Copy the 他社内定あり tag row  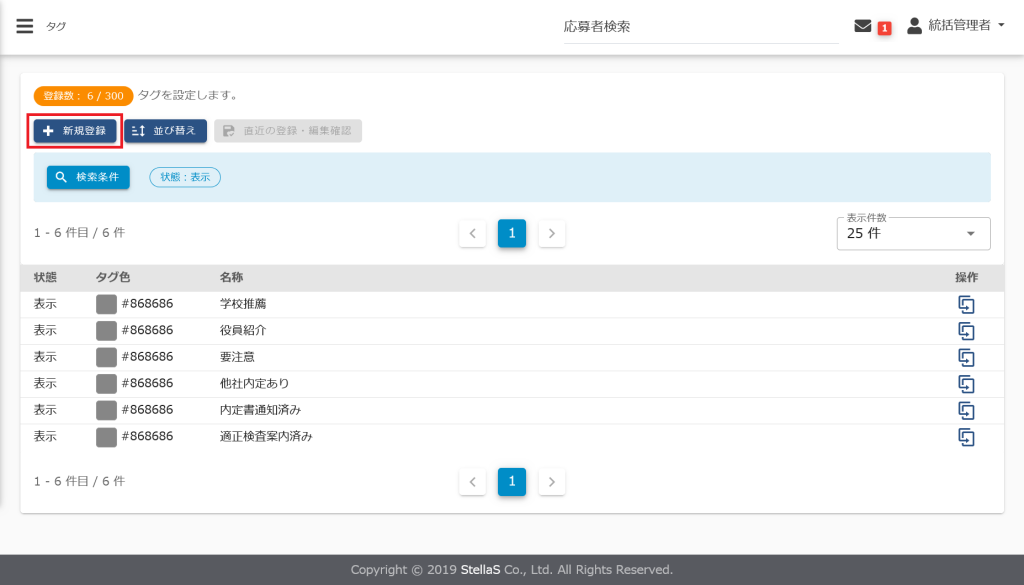tap(966, 384)
